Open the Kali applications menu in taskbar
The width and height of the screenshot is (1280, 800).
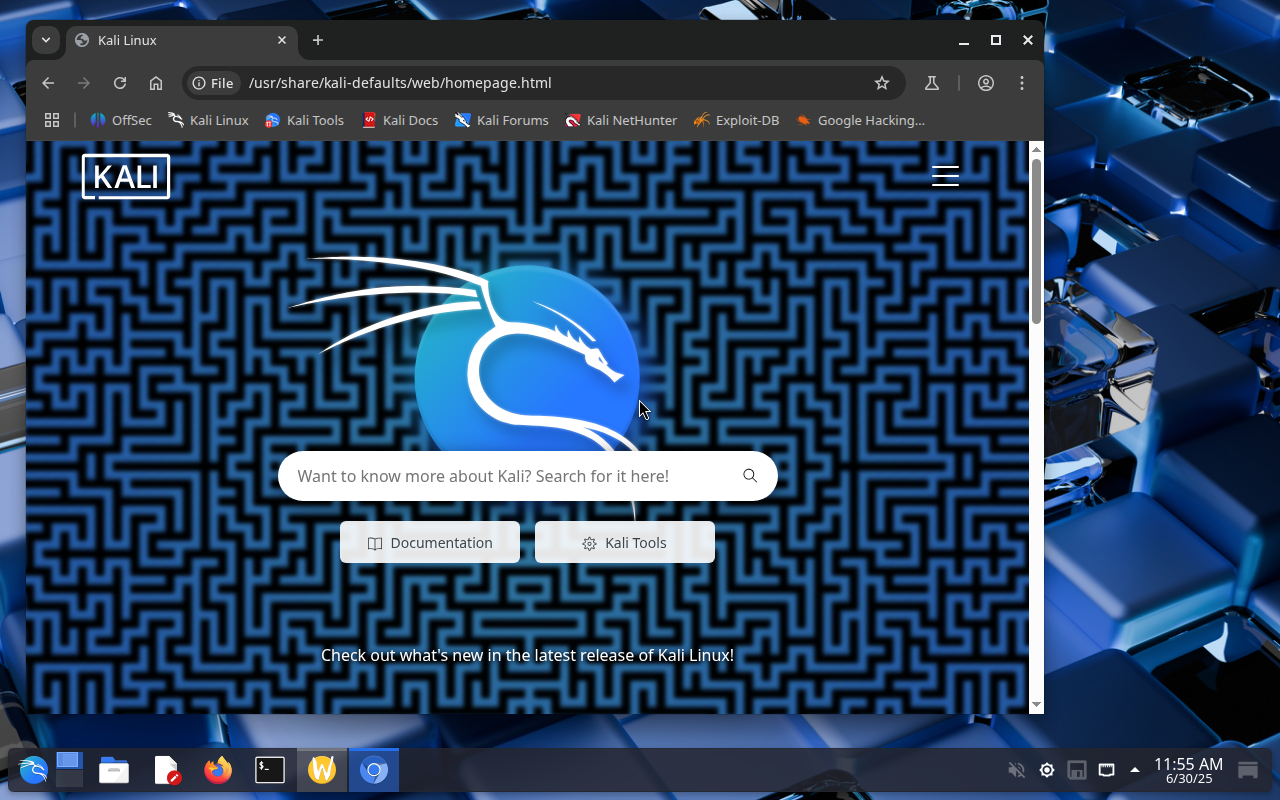pyautogui.click(x=33, y=770)
